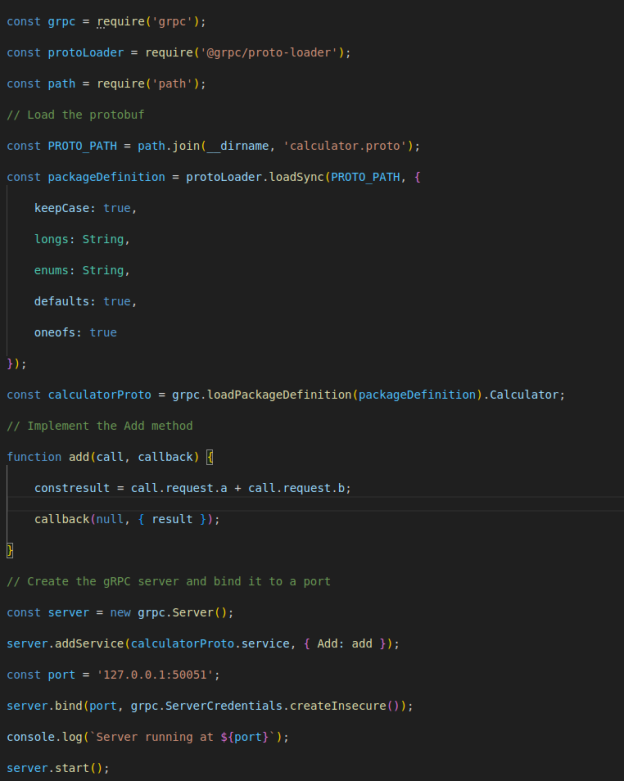
Task: Click the "oneofs: true" option line
Action: click(75, 333)
